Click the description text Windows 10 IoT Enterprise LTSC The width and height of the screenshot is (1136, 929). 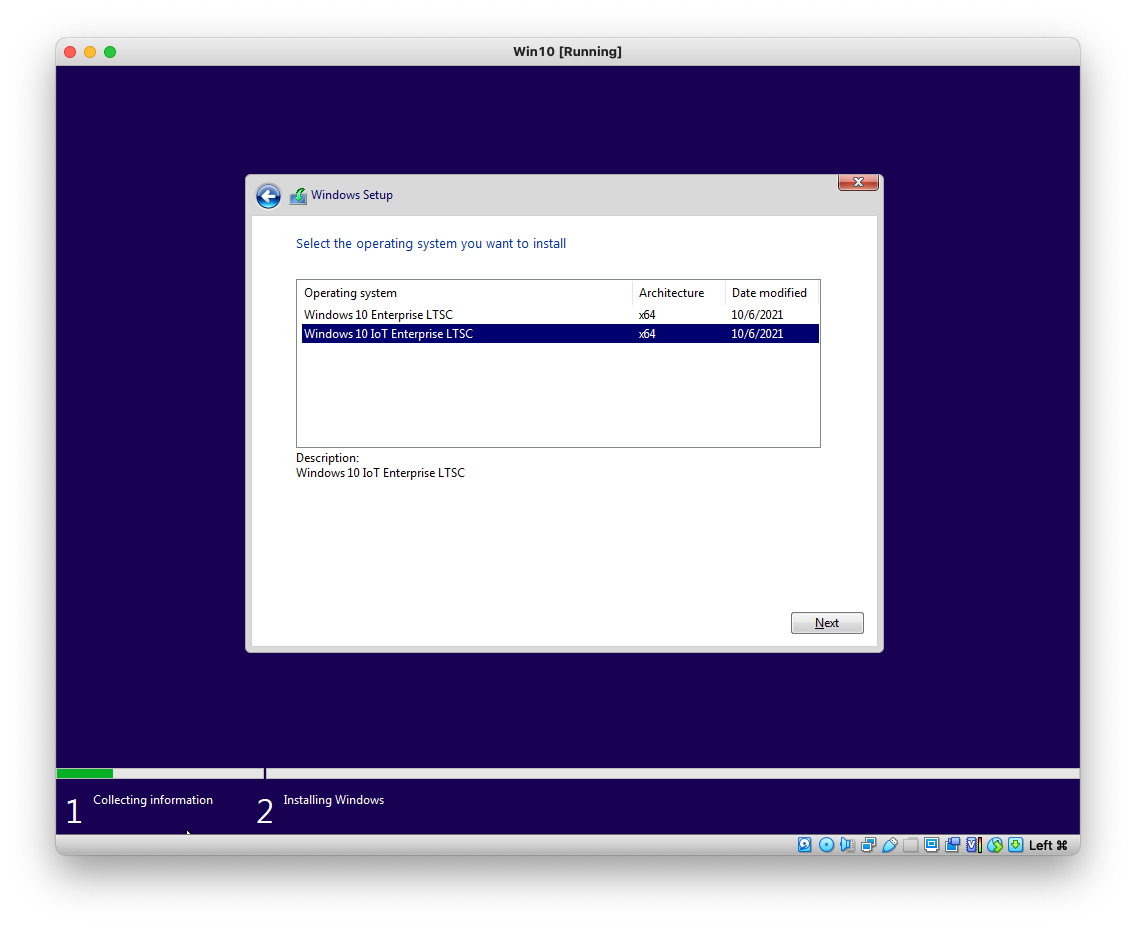pos(380,473)
